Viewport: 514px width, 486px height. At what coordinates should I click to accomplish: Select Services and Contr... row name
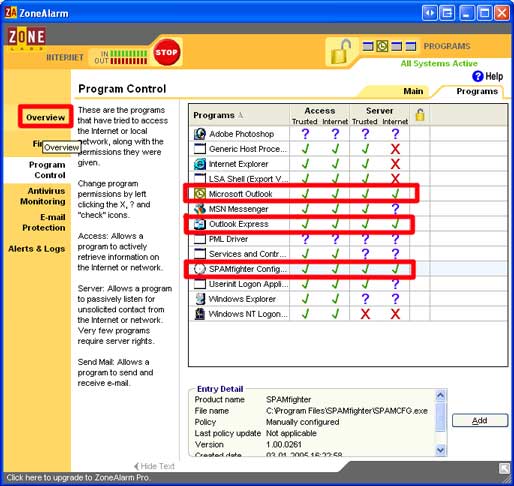point(247,254)
